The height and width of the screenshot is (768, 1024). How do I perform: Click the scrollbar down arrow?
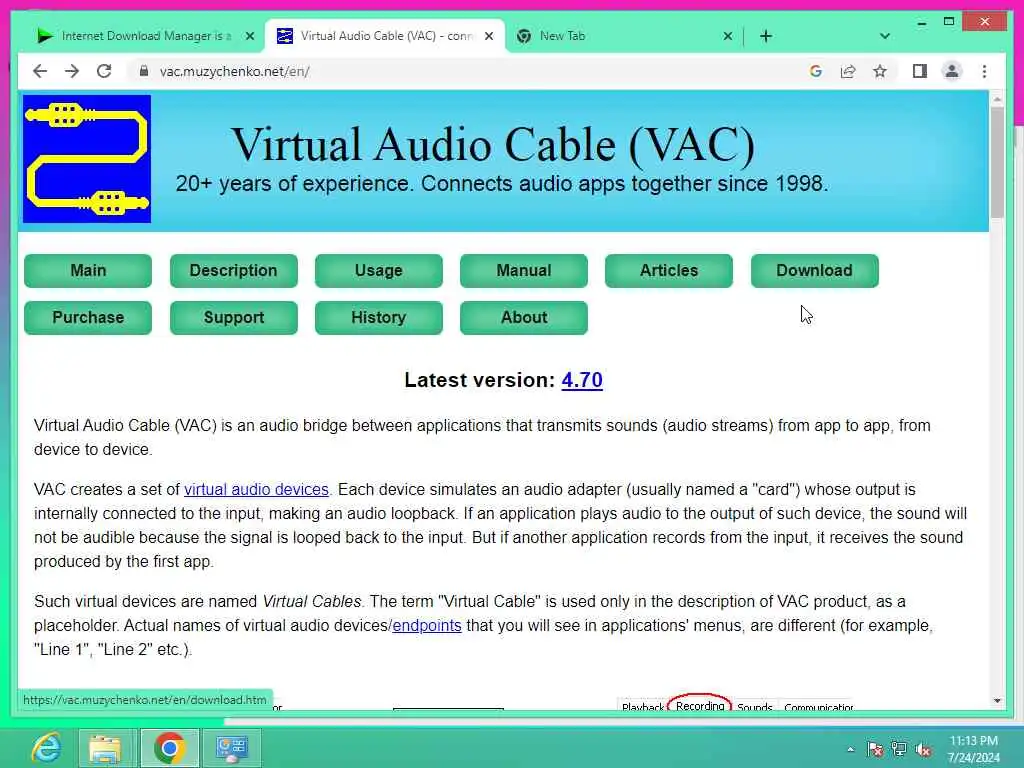(x=997, y=701)
